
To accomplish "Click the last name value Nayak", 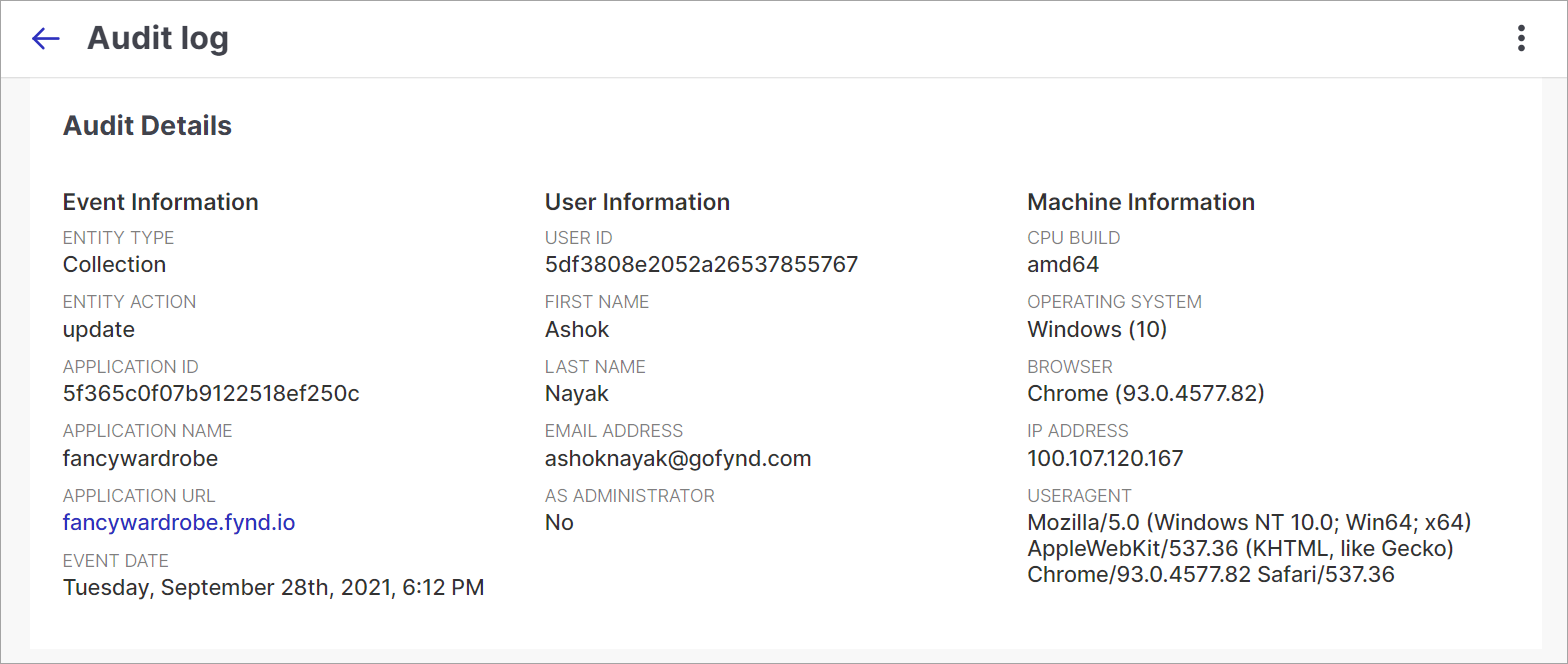I will coord(577,394).
